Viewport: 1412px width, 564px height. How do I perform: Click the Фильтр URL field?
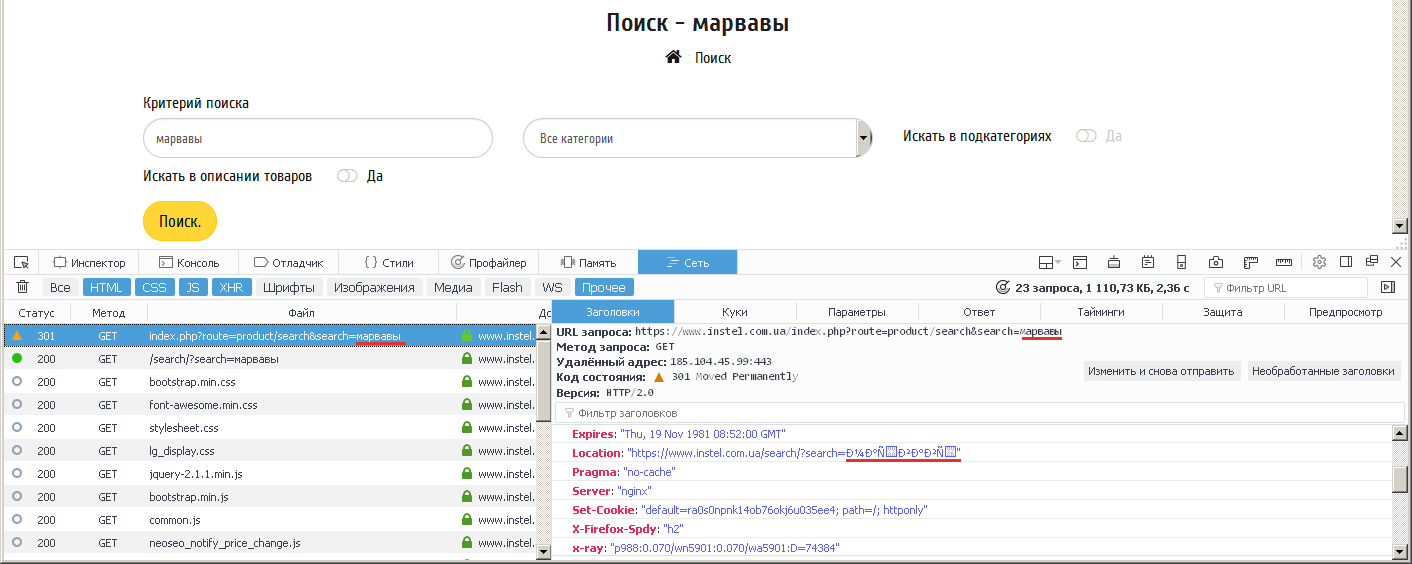click(x=1286, y=287)
